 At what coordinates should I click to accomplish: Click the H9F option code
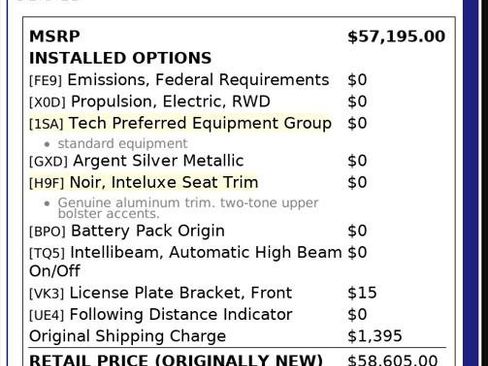(46, 183)
